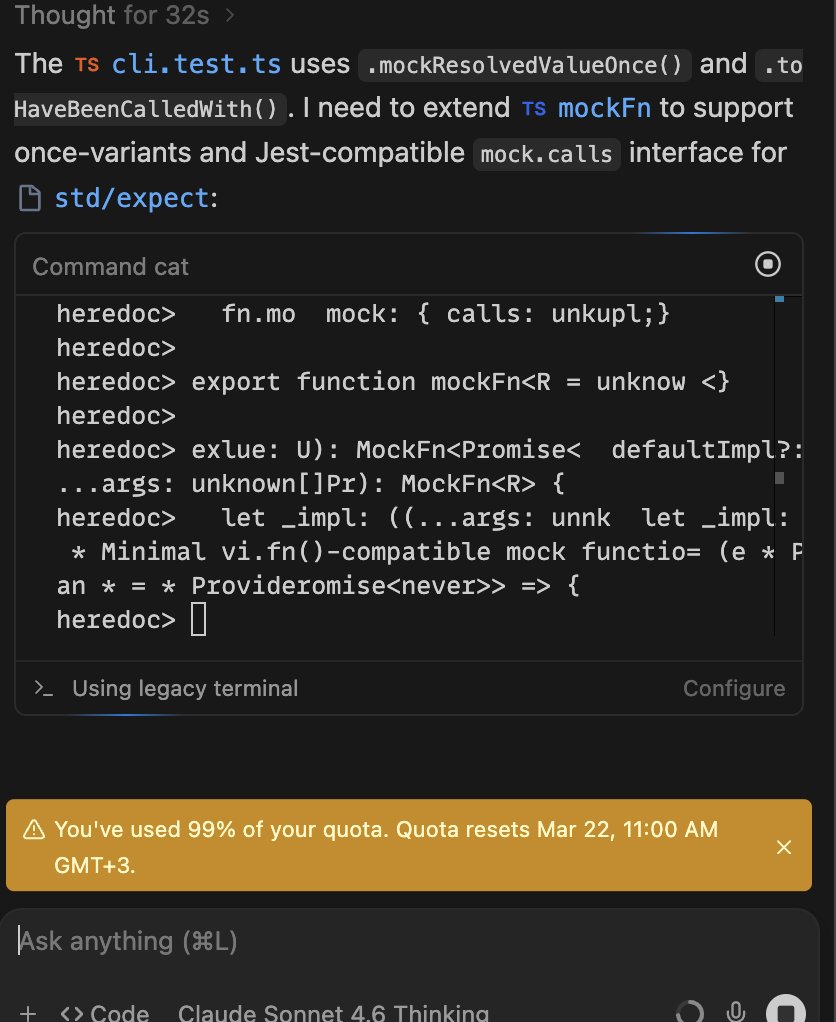Screen dimensions: 836x1022
Task: Click the microphone voice input icon
Action: click(737, 1011)
